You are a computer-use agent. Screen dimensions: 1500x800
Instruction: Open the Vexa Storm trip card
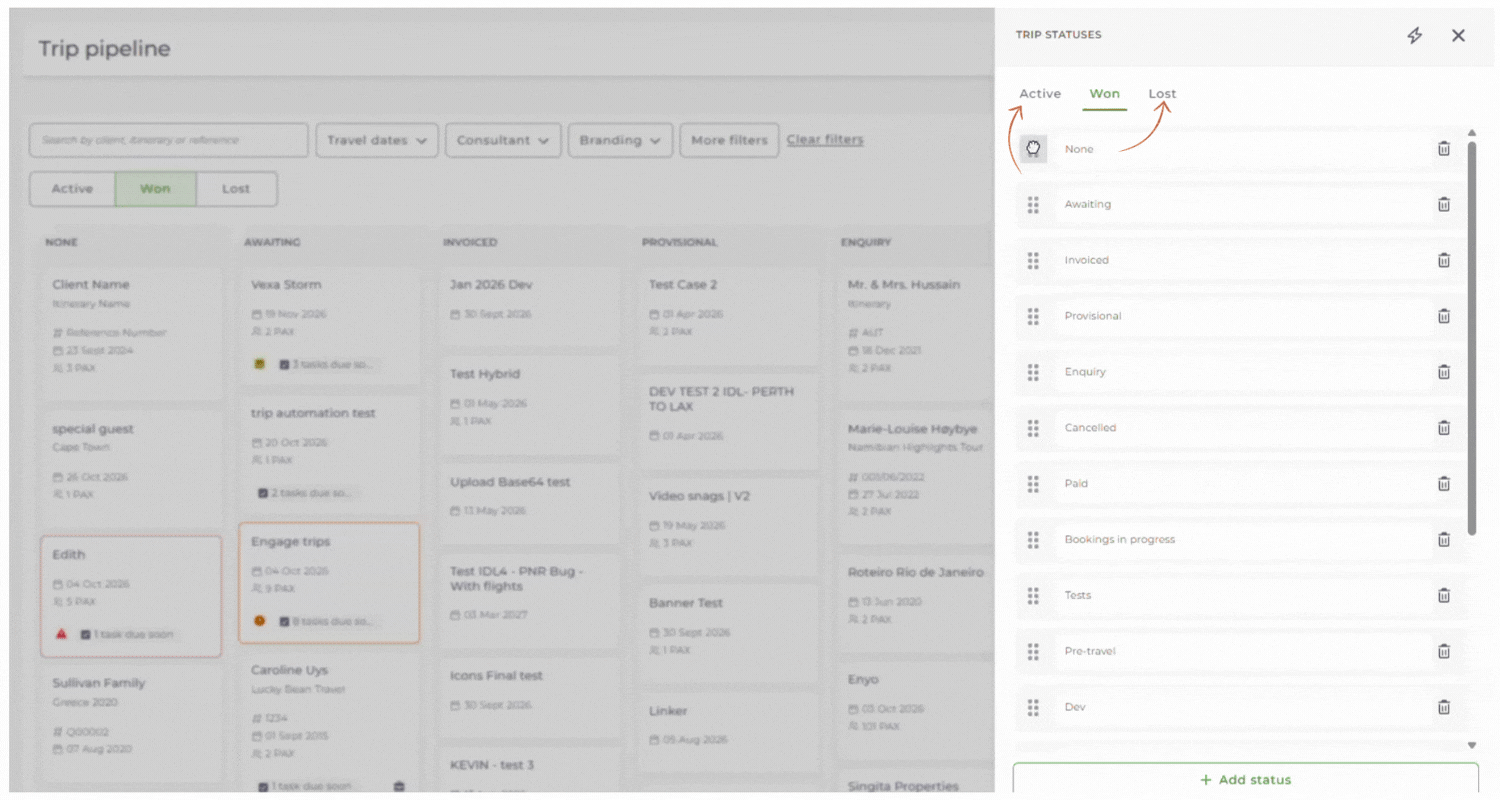(x=330, y=324)
